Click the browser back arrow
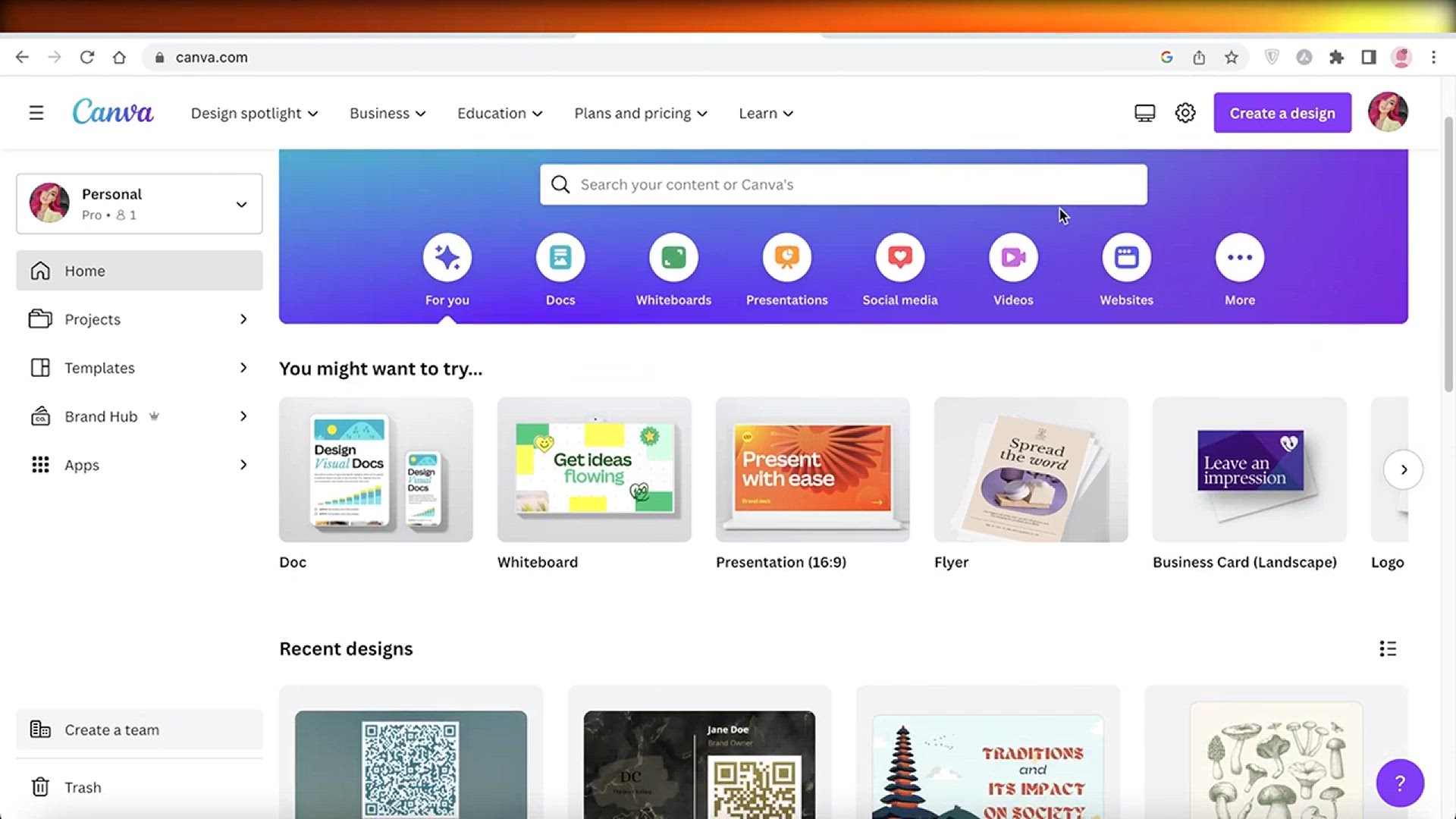Screen dimensions: 1456x819 point(22,57)
